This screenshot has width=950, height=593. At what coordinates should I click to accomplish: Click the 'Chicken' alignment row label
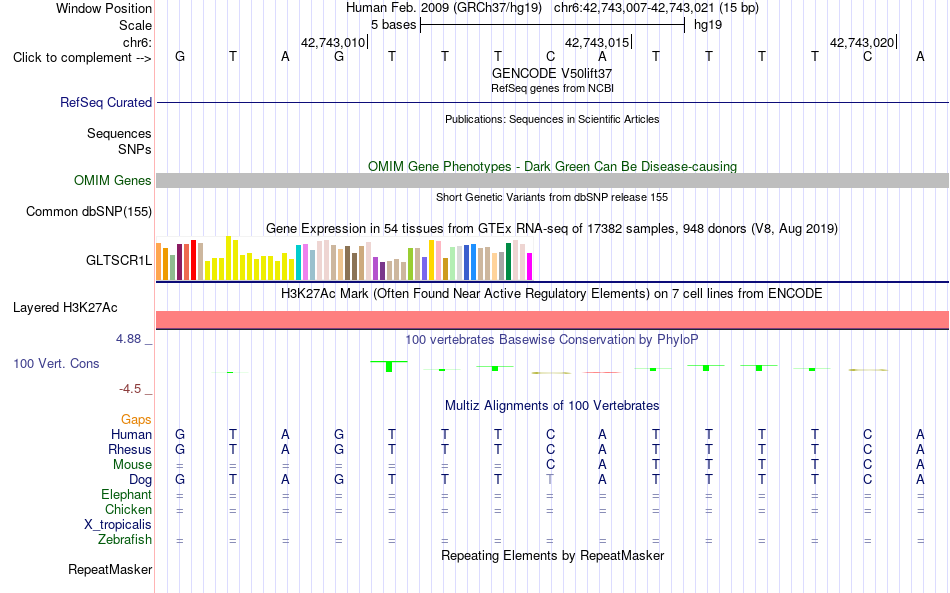(x=128, y=509)
